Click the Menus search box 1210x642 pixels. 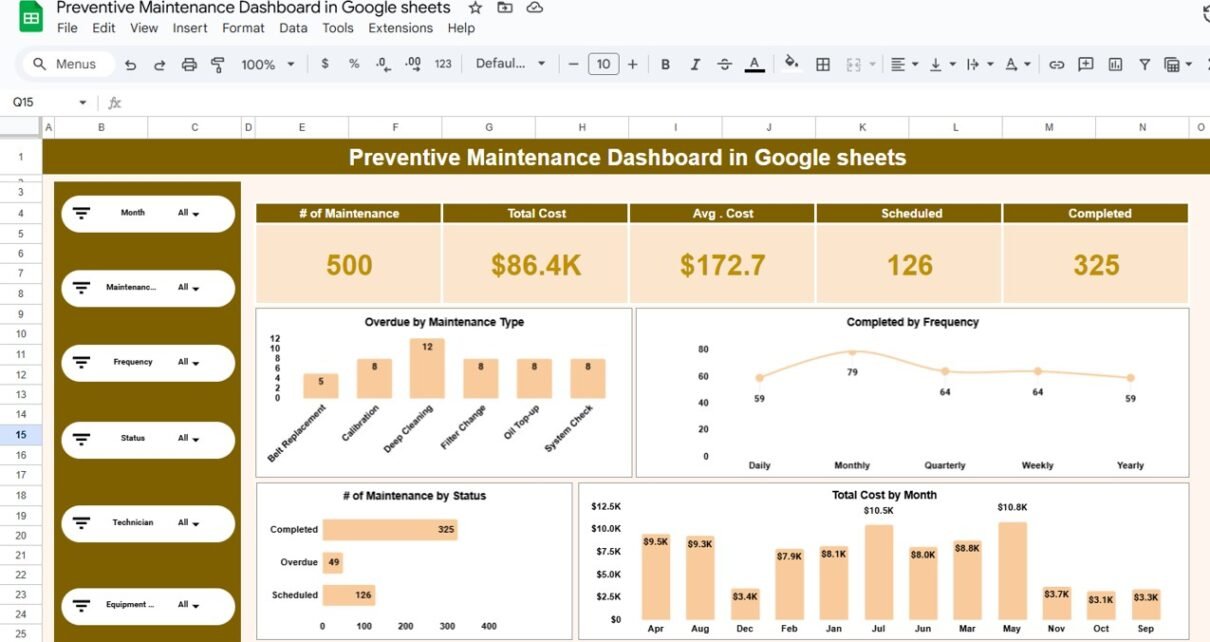point(66,64)
